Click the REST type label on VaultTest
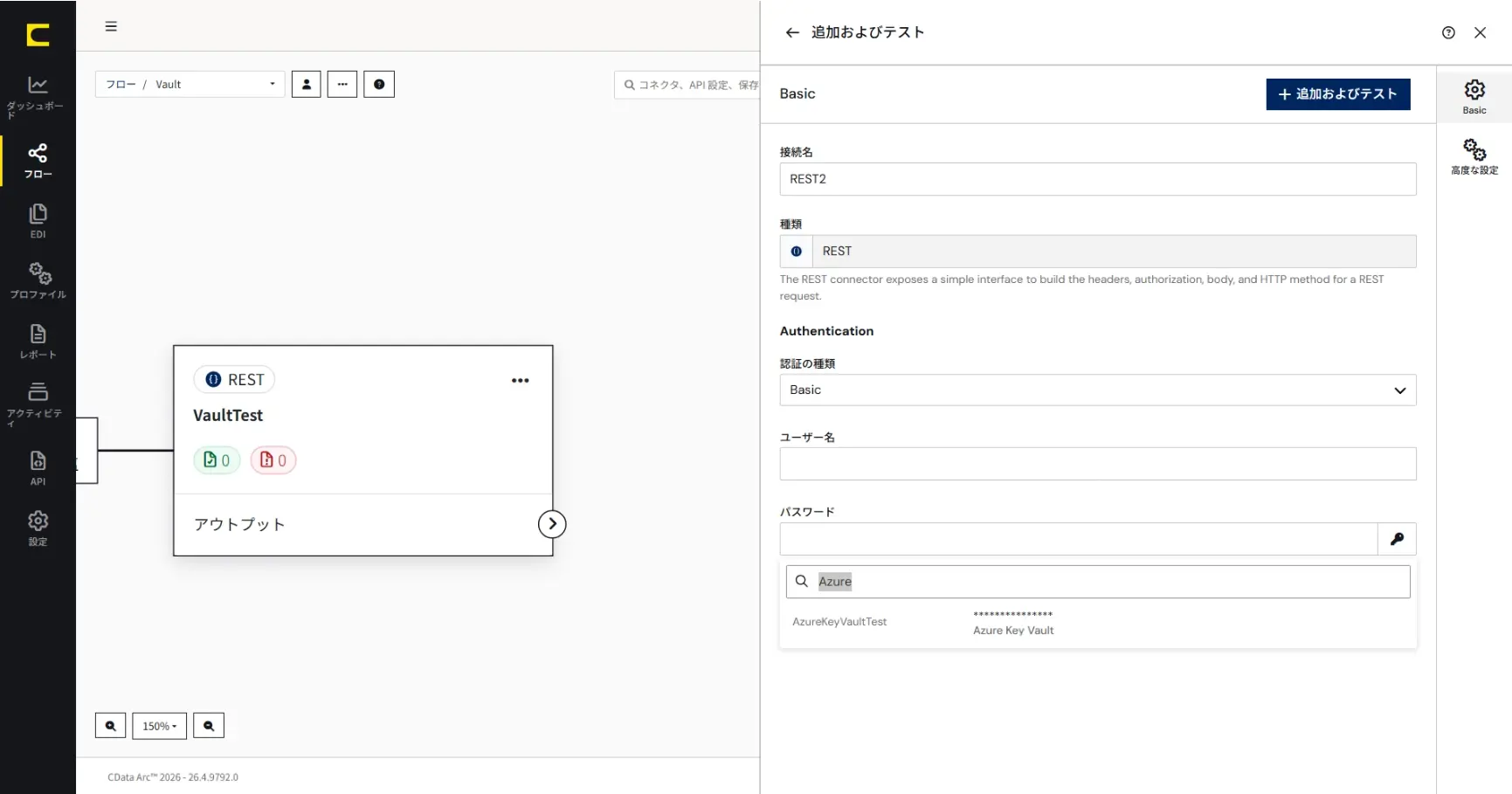 point(234,379)
